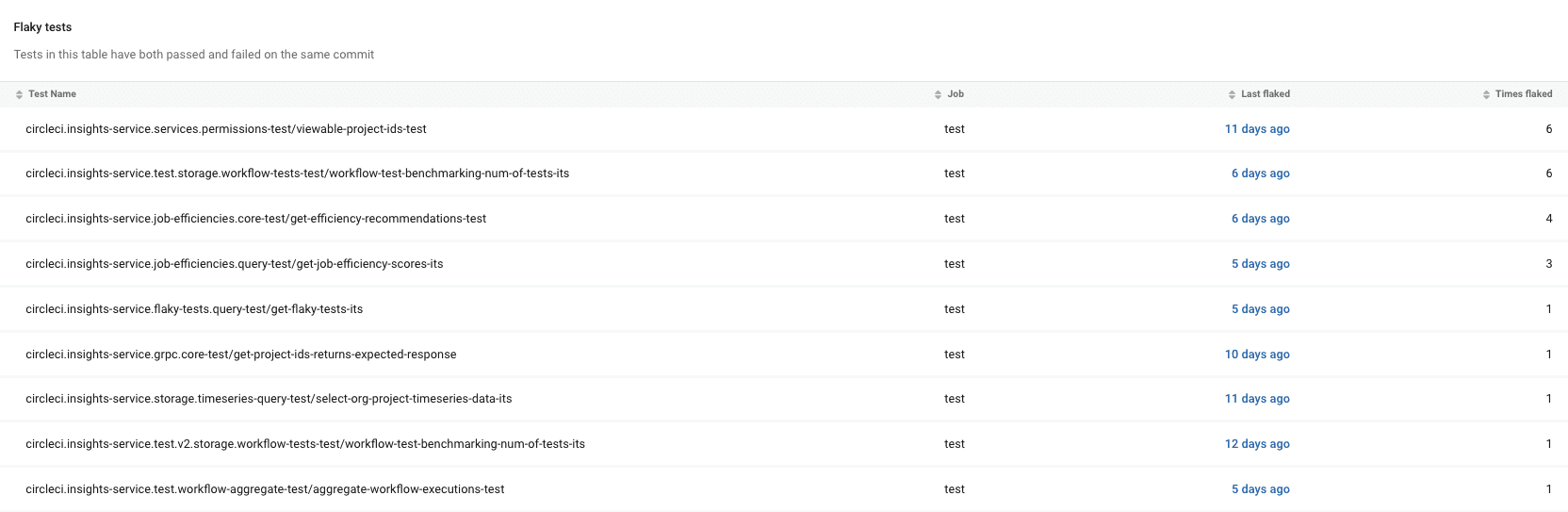Open '6 days ago' link for get-efficiency-recommendations-test
The image size is (1568, 512).
click(1261, 219)
